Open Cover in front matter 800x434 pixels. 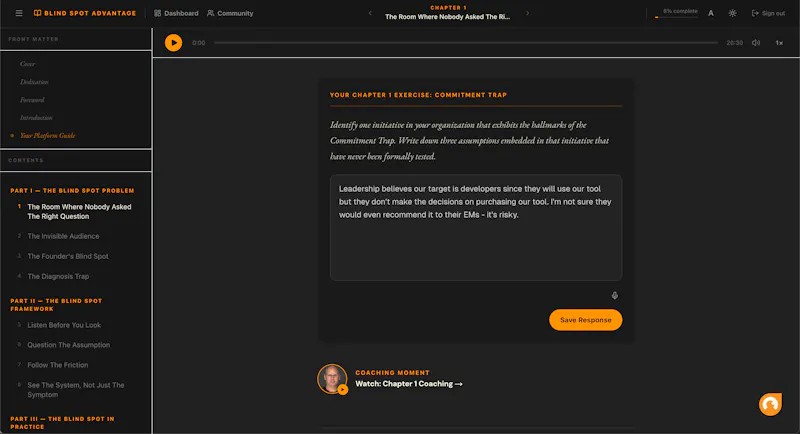tap(28, 64)
